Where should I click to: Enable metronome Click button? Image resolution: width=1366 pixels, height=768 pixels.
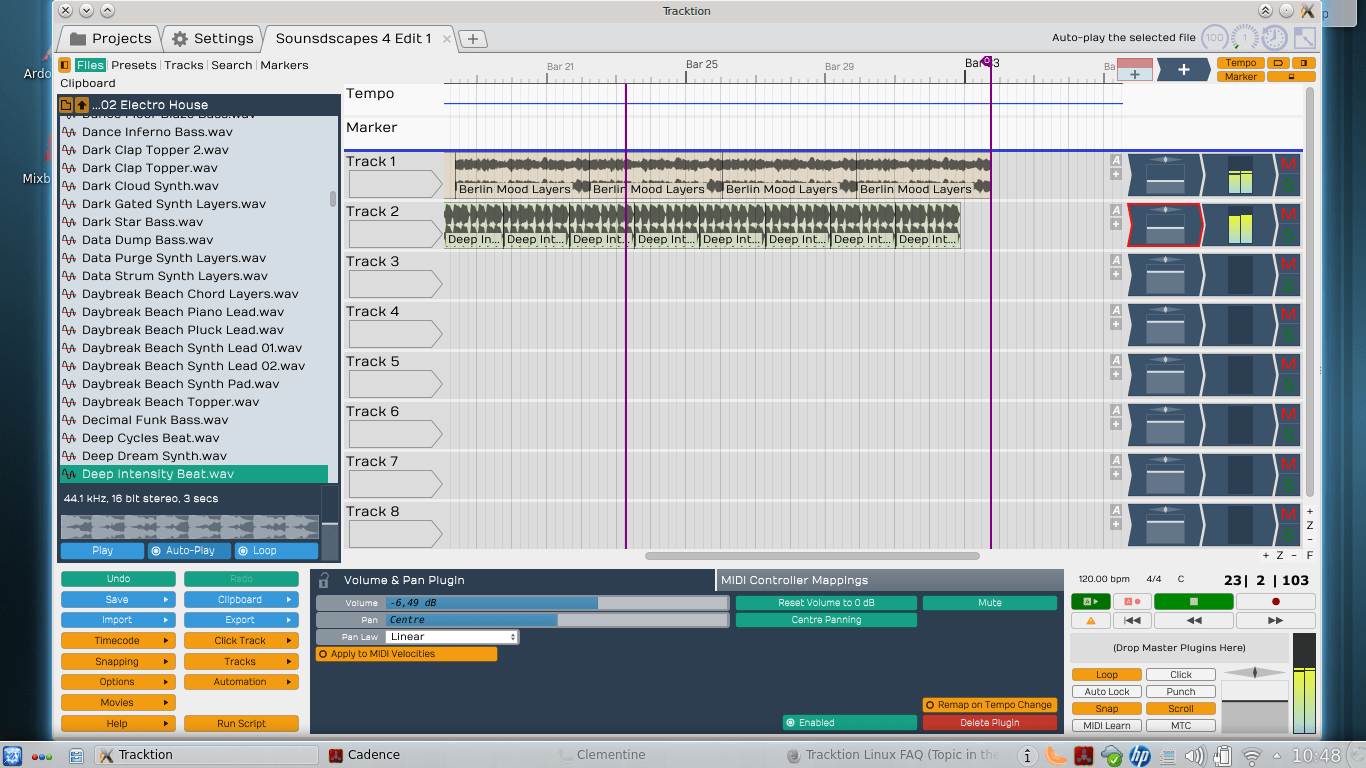pyautogui.click(x=1181, y=675)
